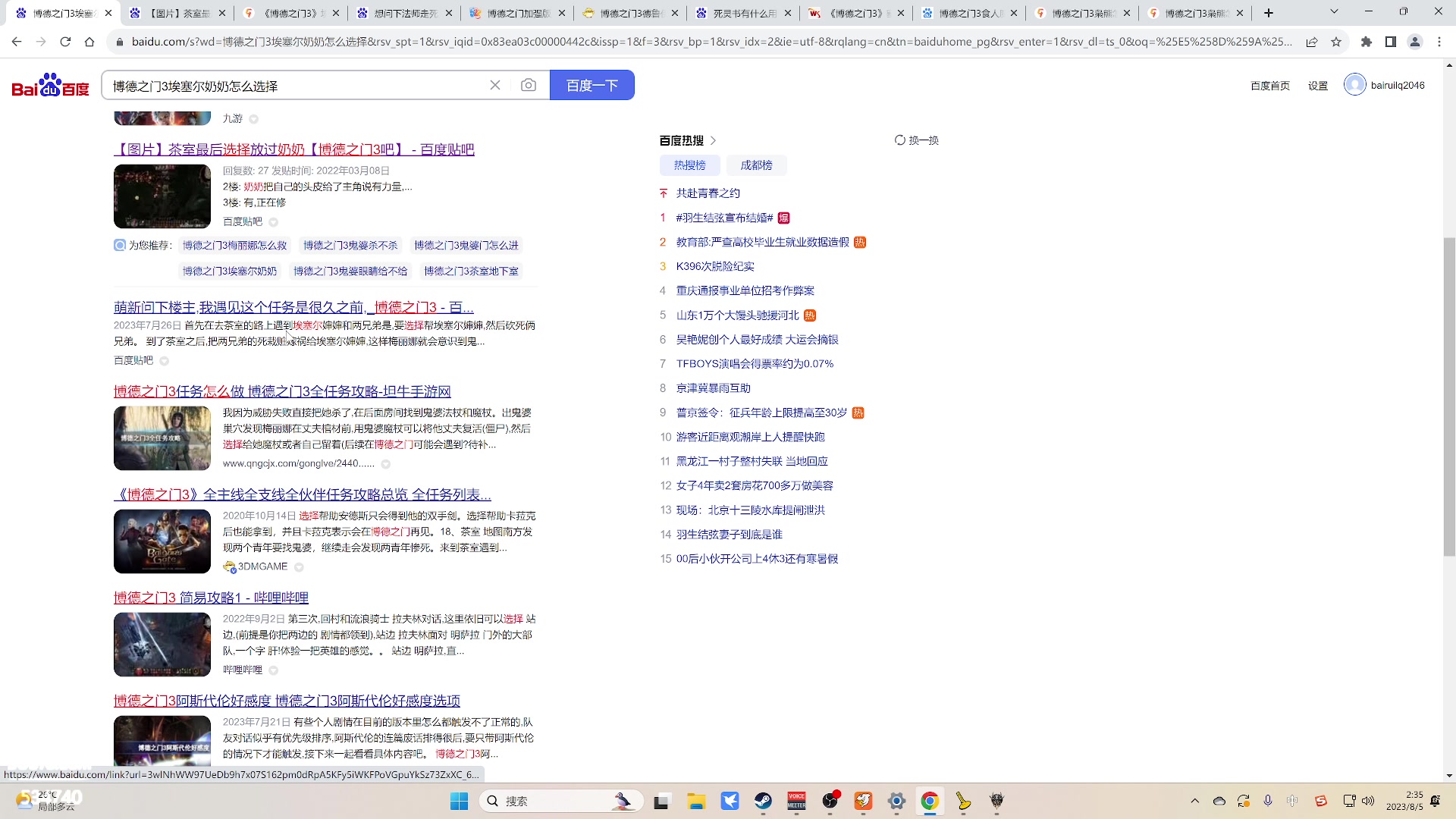
Task: Open hot search 山东1万个大馒头驰援河北
Action: click(x=738, y=315)
